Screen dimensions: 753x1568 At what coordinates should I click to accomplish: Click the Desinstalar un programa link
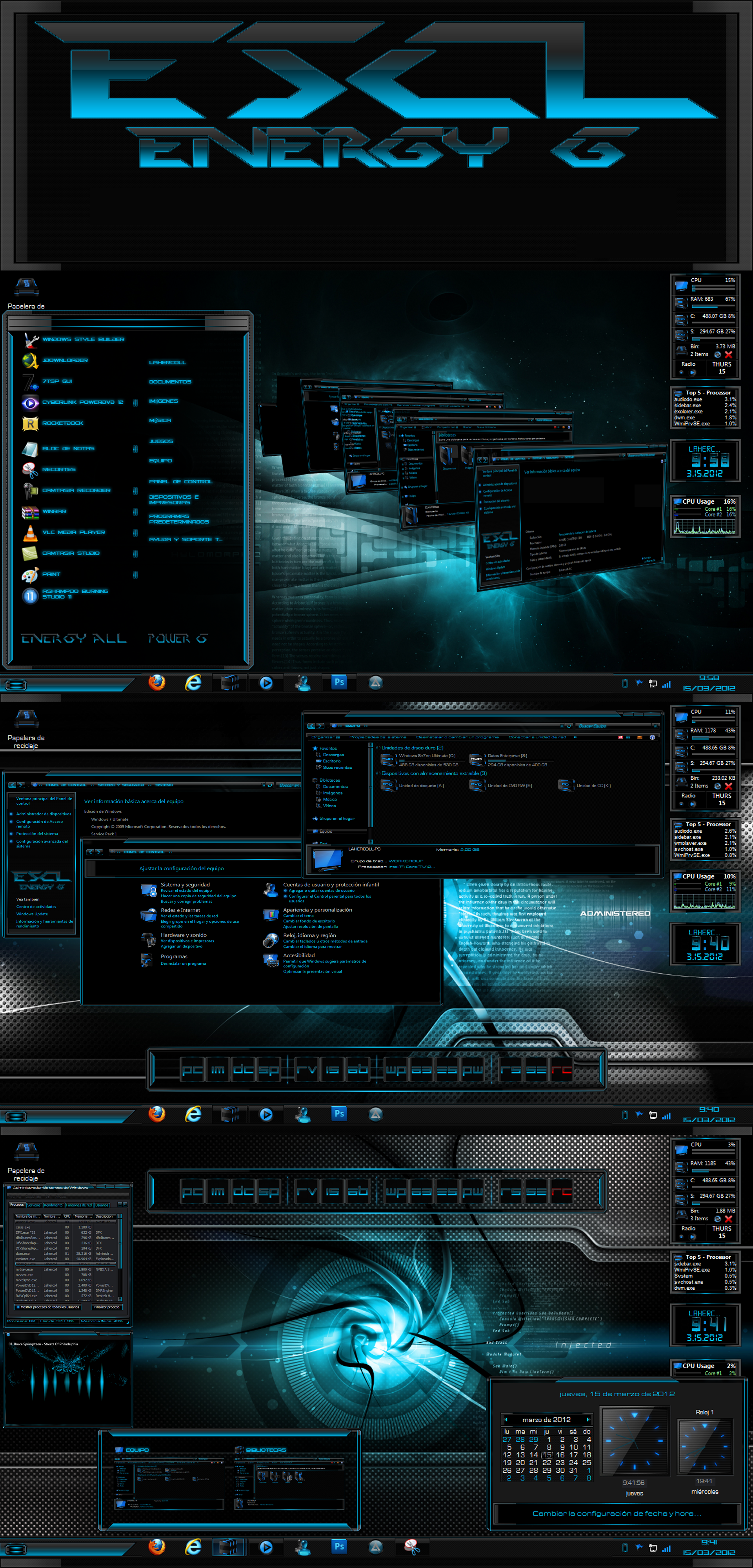183,964
